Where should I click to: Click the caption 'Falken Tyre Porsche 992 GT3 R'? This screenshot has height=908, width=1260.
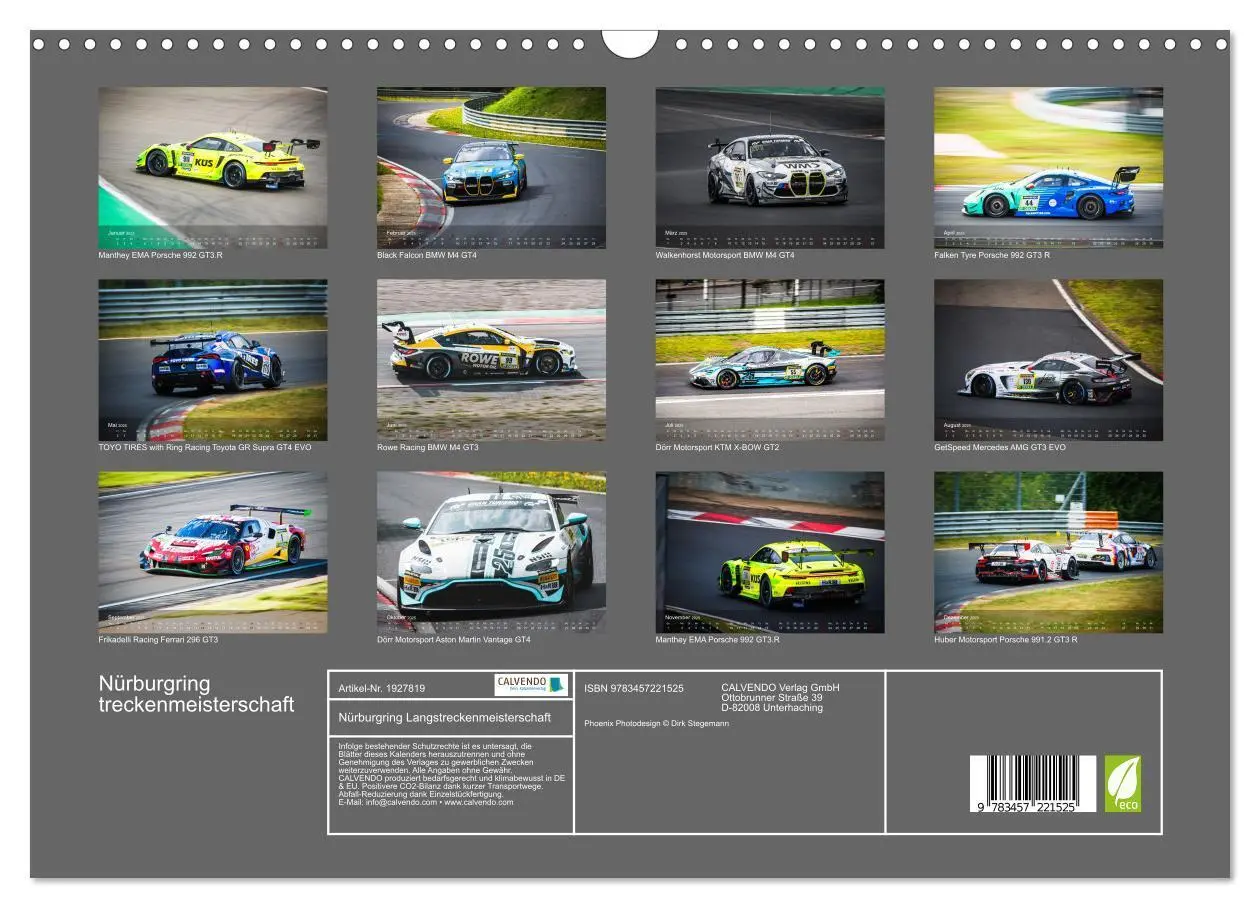tap(992, 255)
